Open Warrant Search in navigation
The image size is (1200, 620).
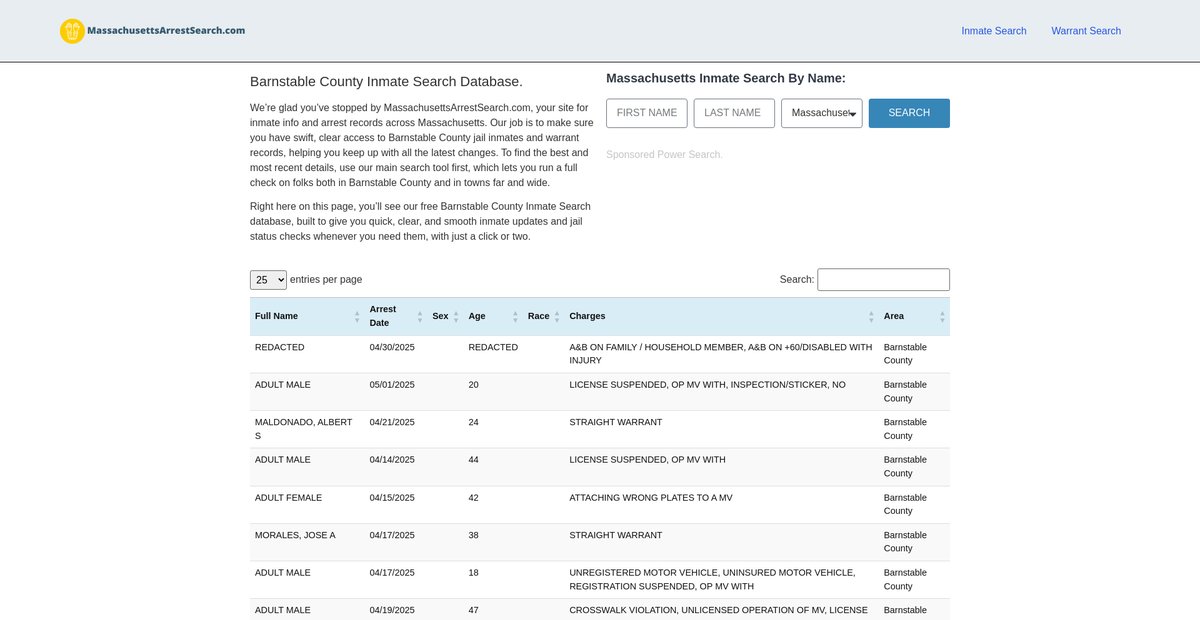click(1085, 31)
